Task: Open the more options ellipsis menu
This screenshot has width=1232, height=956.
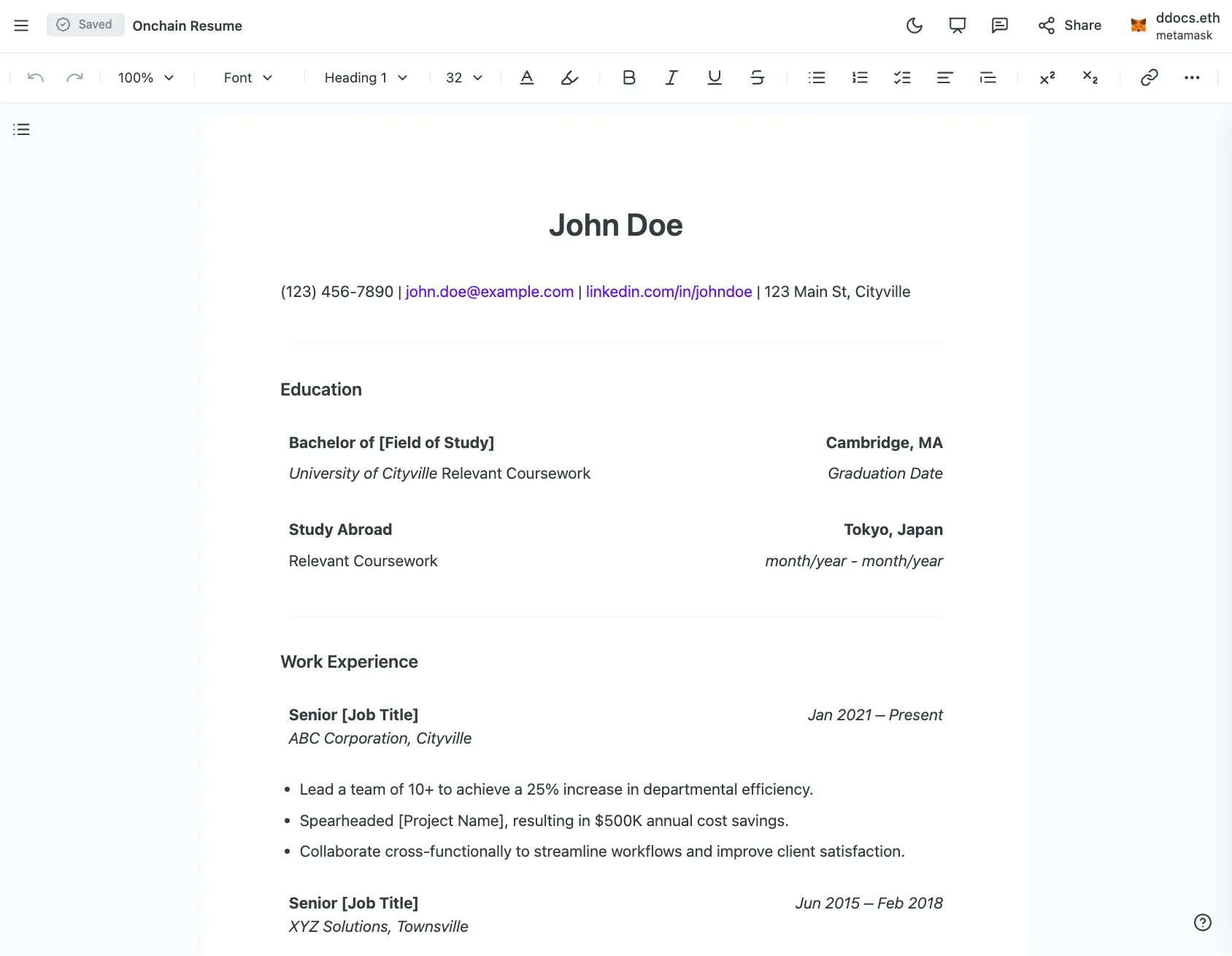Action: (x=1193, y=77)
